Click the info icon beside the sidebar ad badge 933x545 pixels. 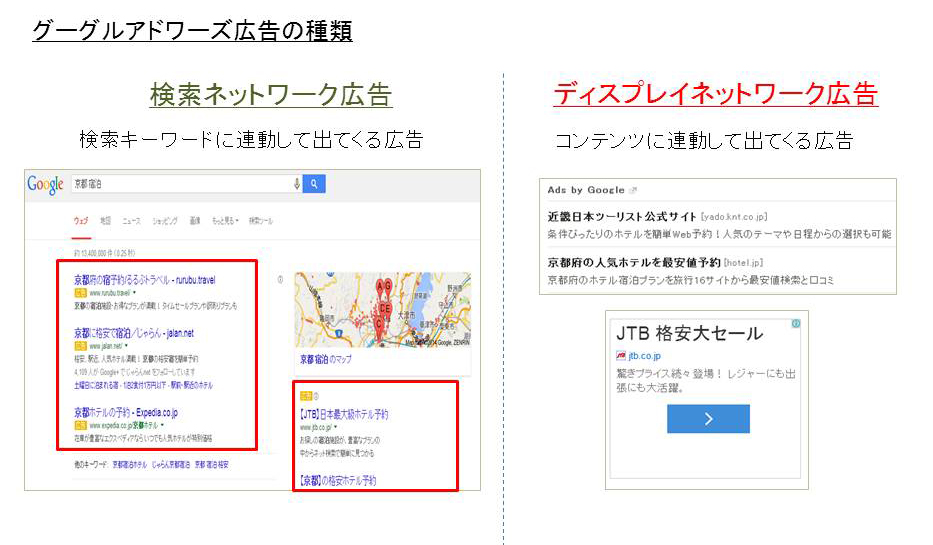316,396
